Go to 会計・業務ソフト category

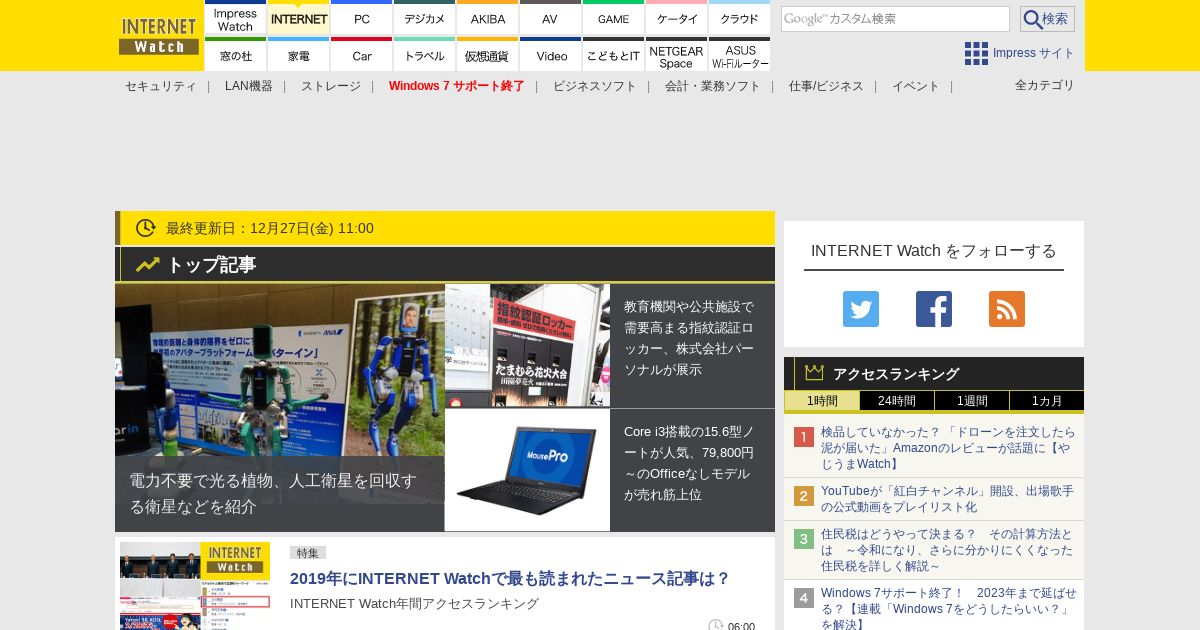[713, 86]
